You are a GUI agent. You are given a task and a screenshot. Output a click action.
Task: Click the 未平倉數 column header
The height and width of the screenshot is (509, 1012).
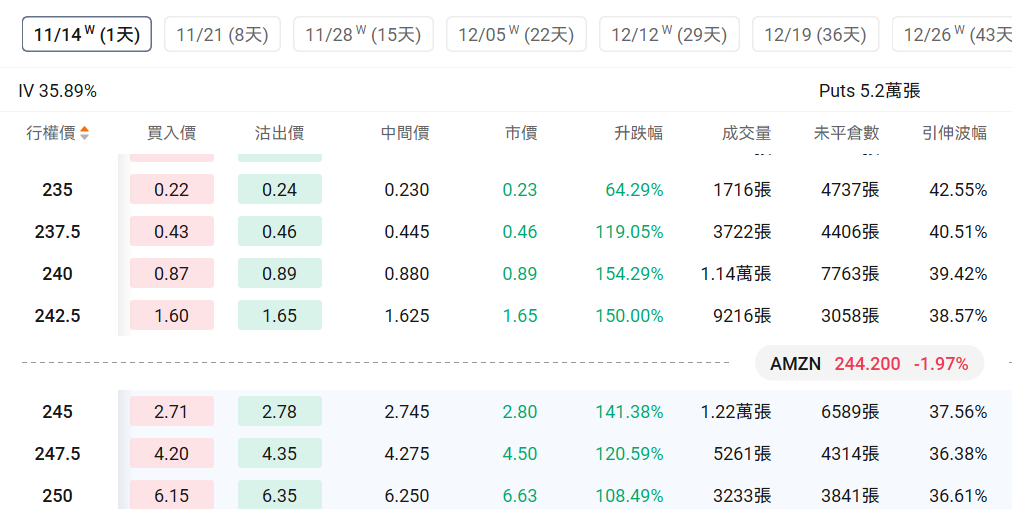tap(846, 133)
